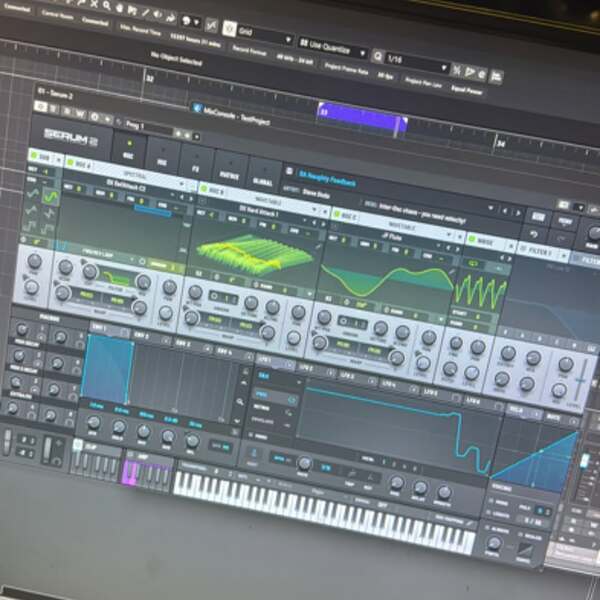Image resolution: width=600 pixels, height=600 pixels.
Task: Open the preset browser dropdown arrow
Action: tap(491, 208)
